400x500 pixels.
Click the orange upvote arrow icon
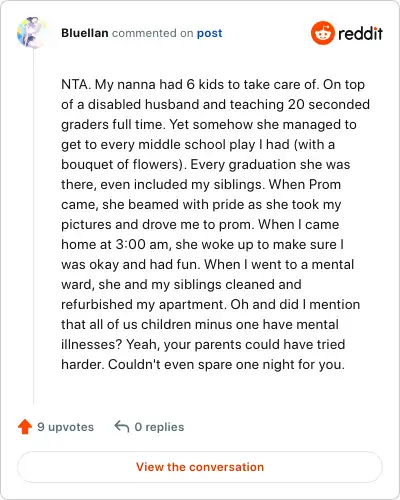click(25, 427)
